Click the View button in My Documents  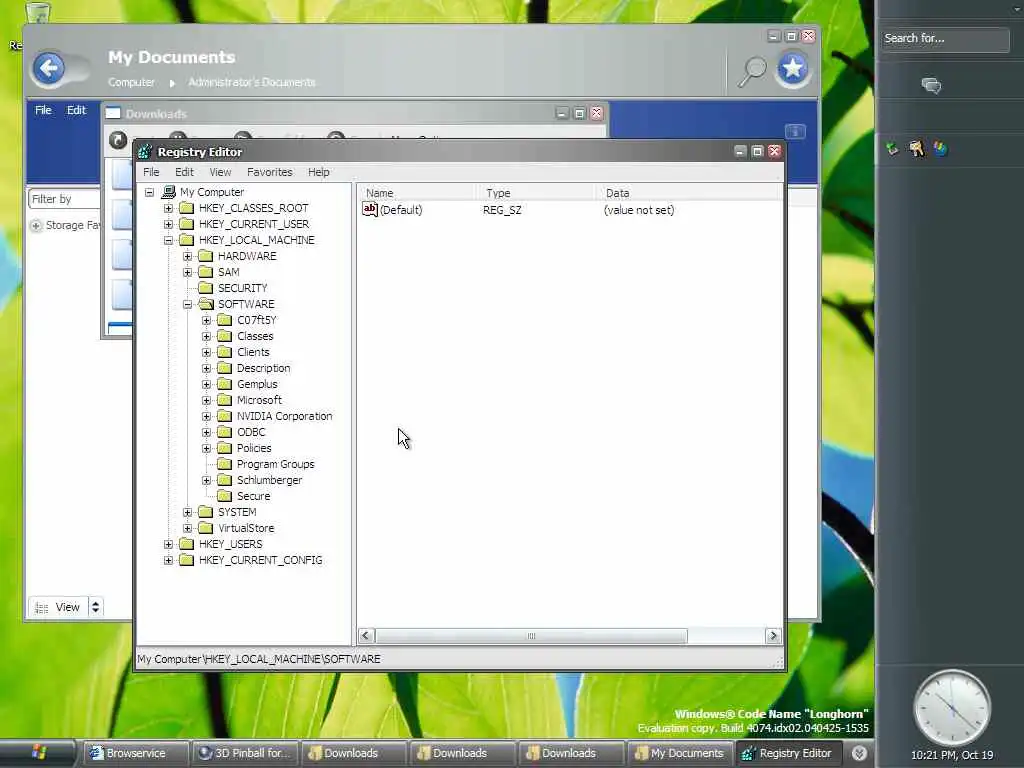58,607
